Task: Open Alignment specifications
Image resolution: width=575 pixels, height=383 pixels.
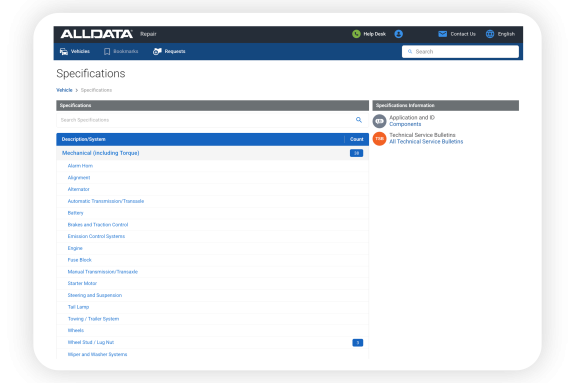Action: (x=79, y=178)
